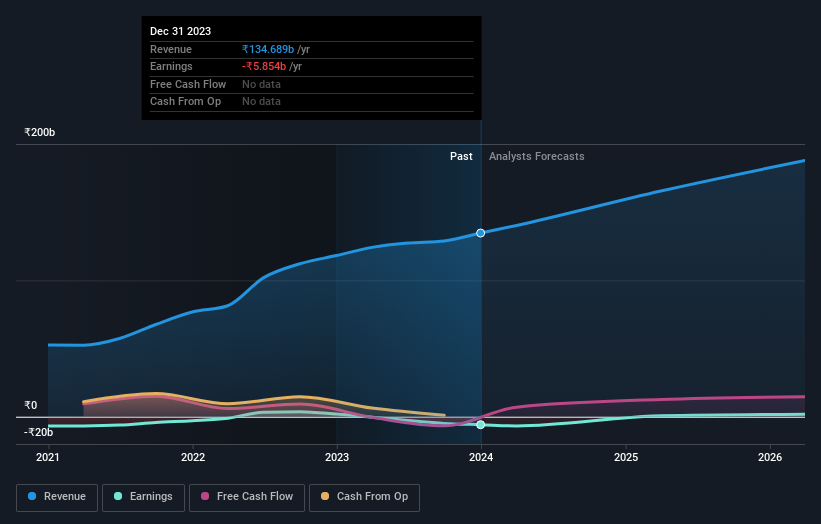This screenshot has height=524, width=821.
Task: Click the Past label on chart
Action: click(x=461, y=156)
